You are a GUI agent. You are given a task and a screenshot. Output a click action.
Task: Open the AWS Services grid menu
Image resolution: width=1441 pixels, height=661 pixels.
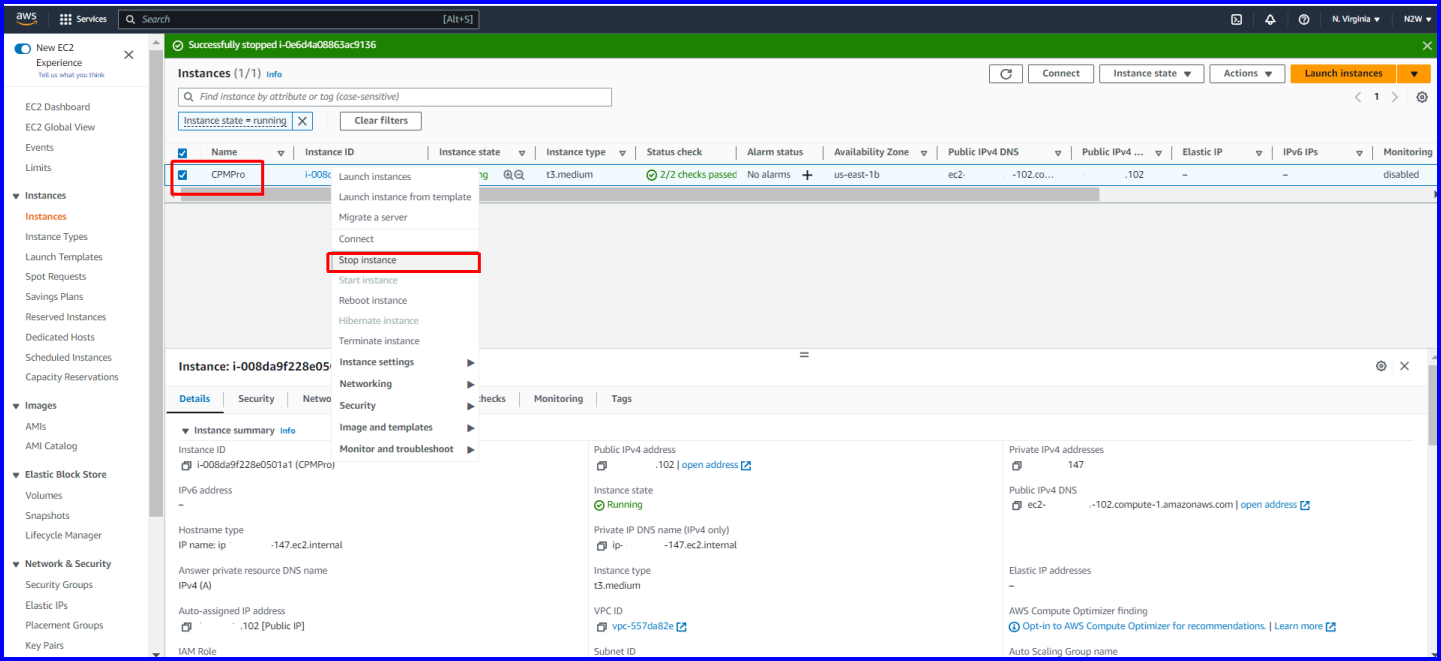[x=66, y=19]
